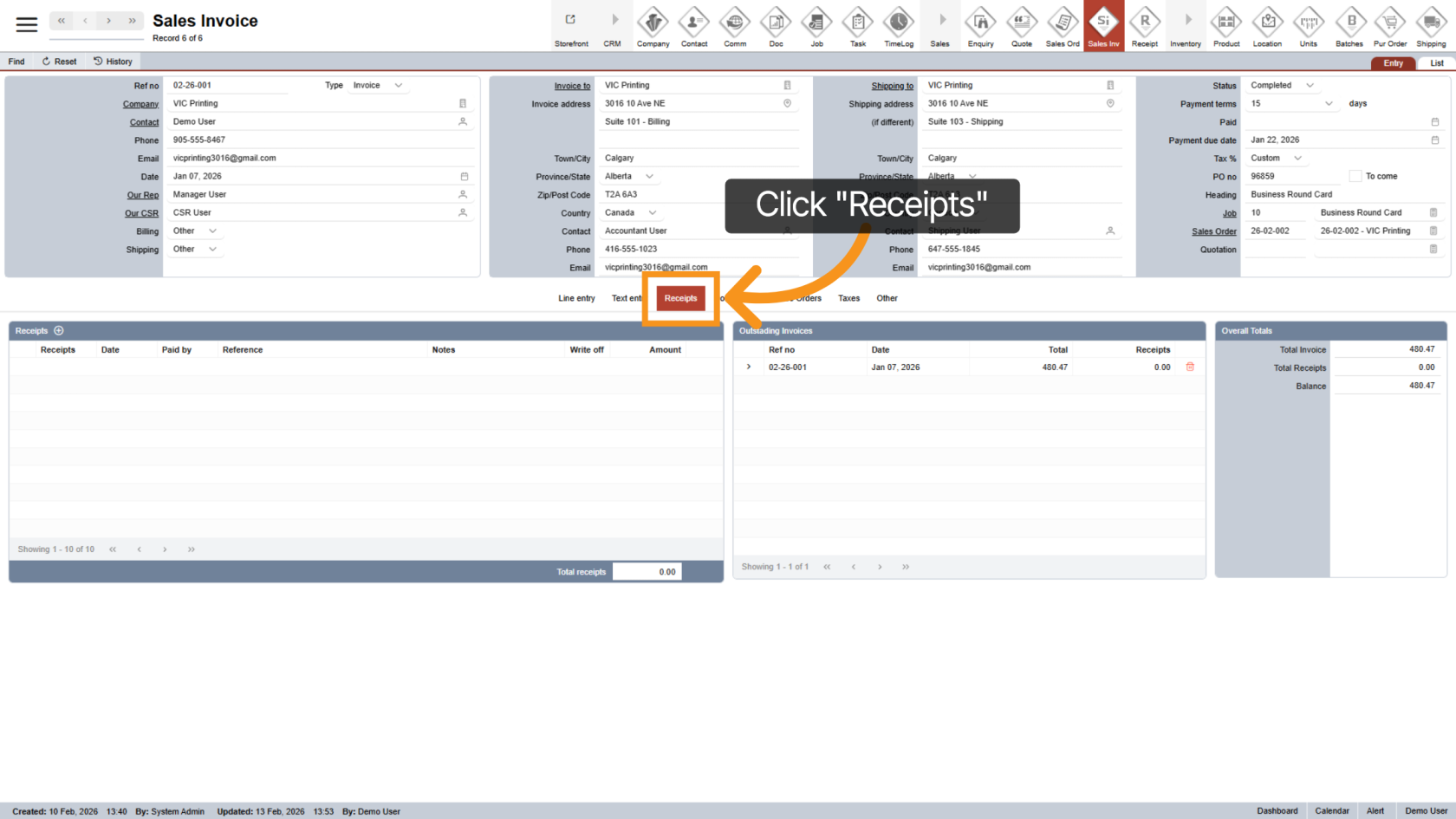Open calendar picker for invoice Date

click(x=464, y=177)
